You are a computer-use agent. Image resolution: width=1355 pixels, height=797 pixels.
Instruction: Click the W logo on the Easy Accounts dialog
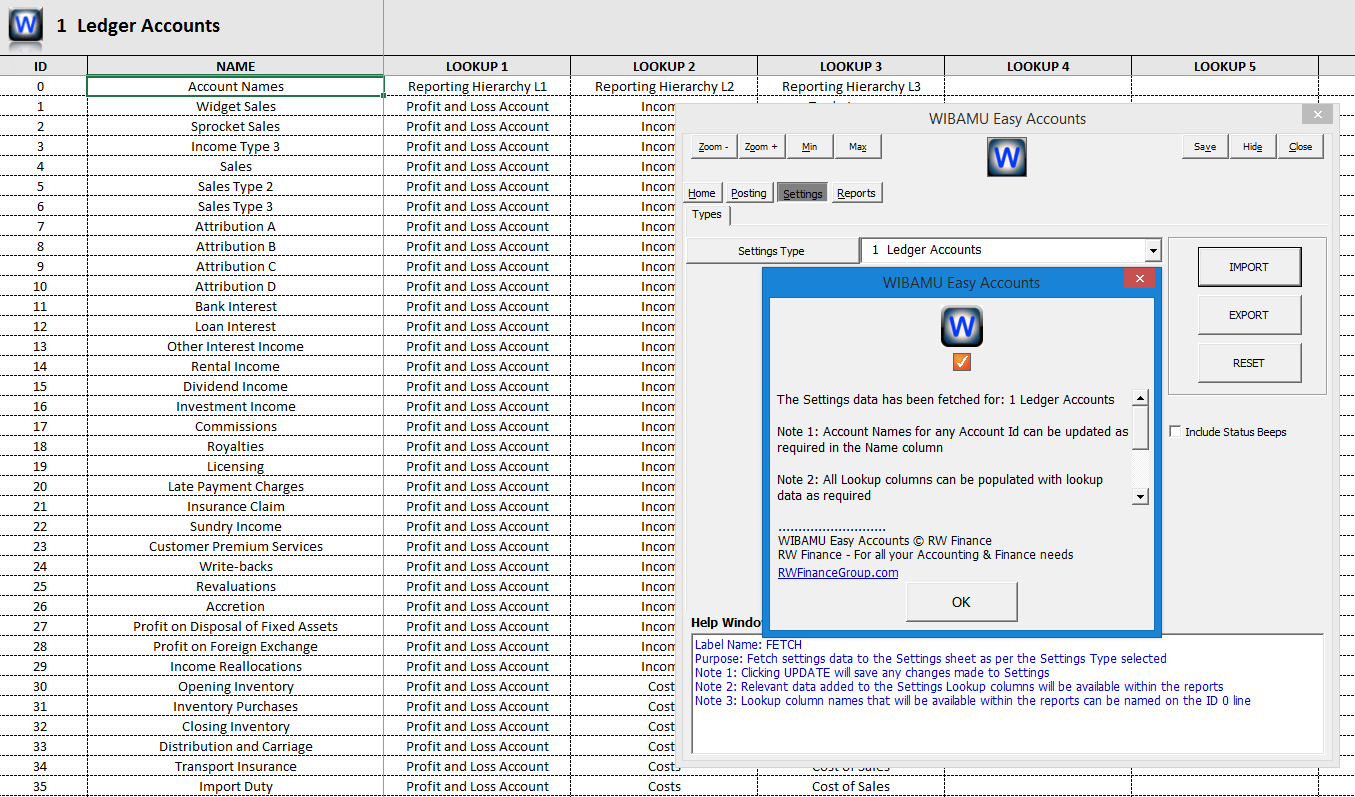coord(1006,156)
